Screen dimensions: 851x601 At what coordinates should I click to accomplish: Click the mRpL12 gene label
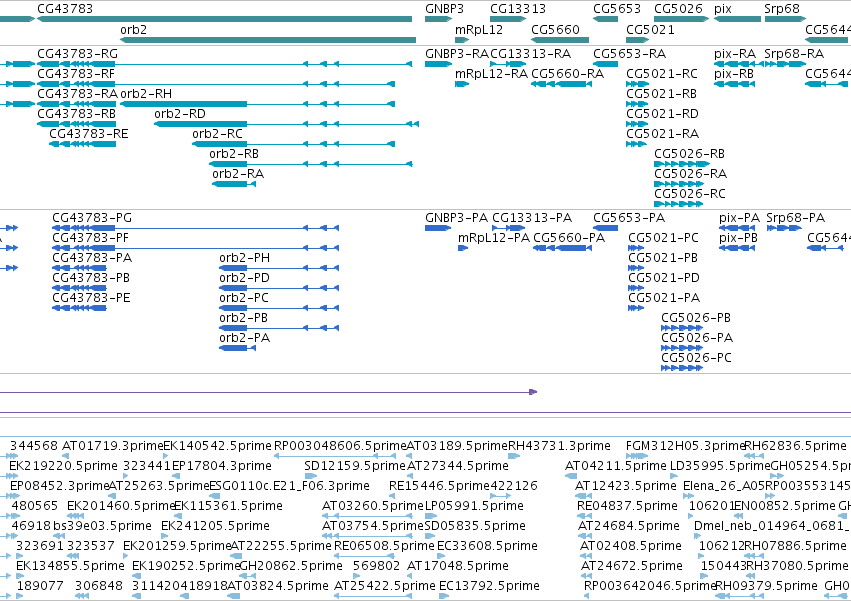[479, 29]
